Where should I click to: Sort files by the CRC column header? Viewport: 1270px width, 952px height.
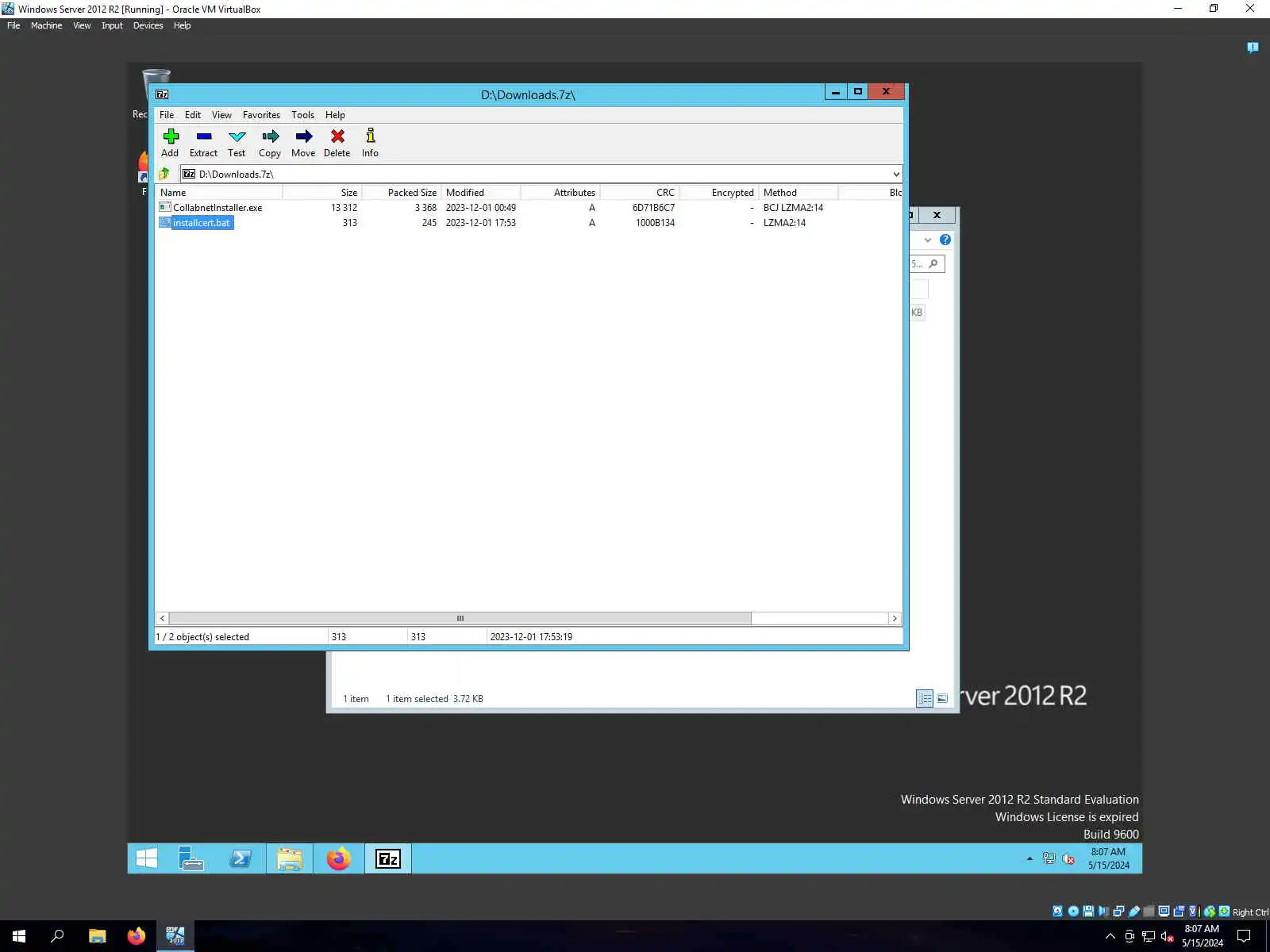tap(640, 193)
